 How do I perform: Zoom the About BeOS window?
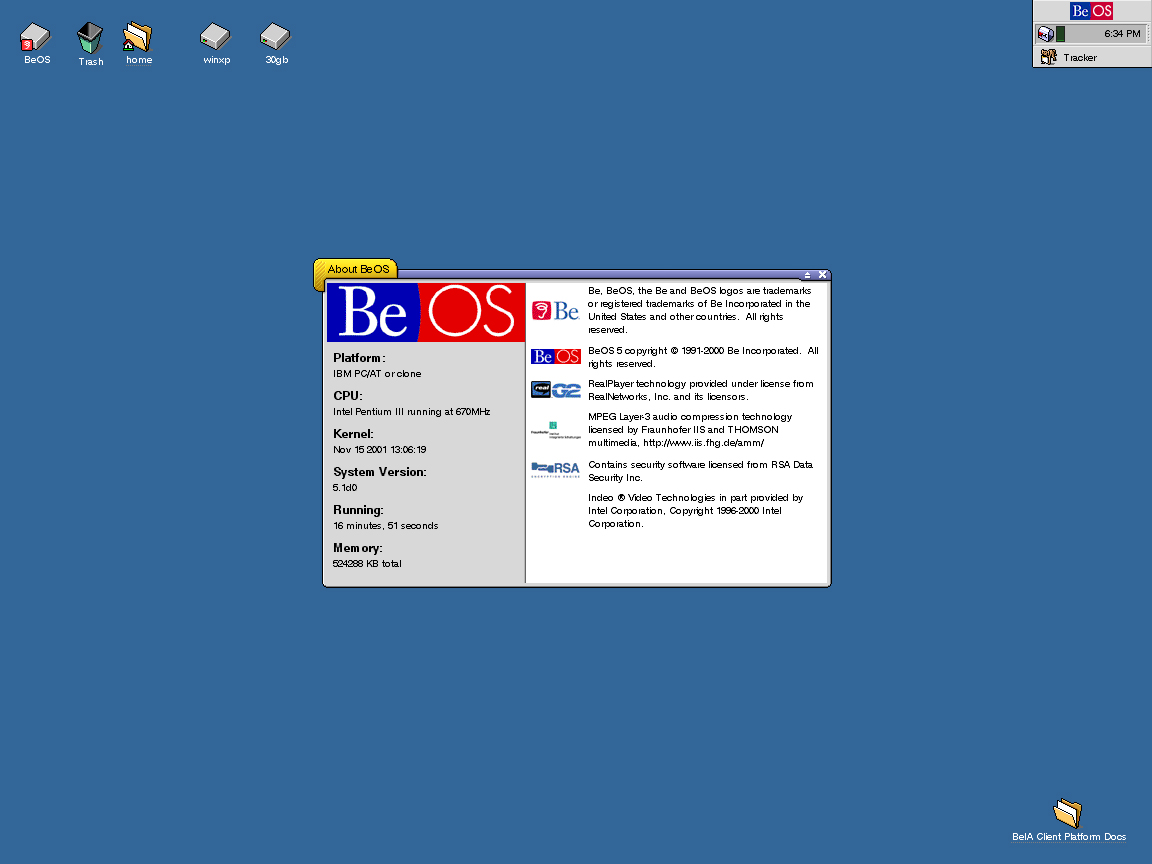click(x=807, y=275)
